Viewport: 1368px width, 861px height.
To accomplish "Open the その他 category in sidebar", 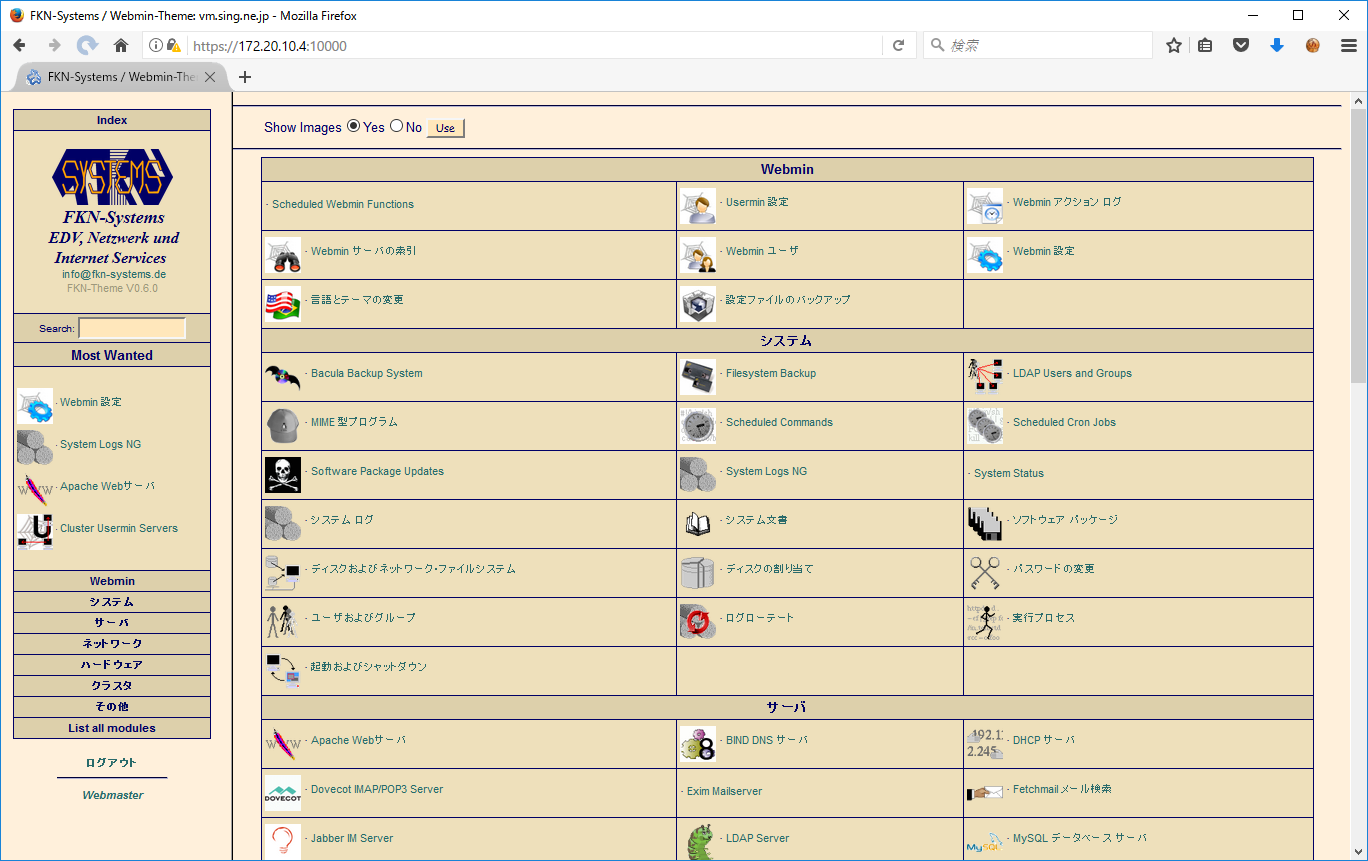I will pos(112,707).
